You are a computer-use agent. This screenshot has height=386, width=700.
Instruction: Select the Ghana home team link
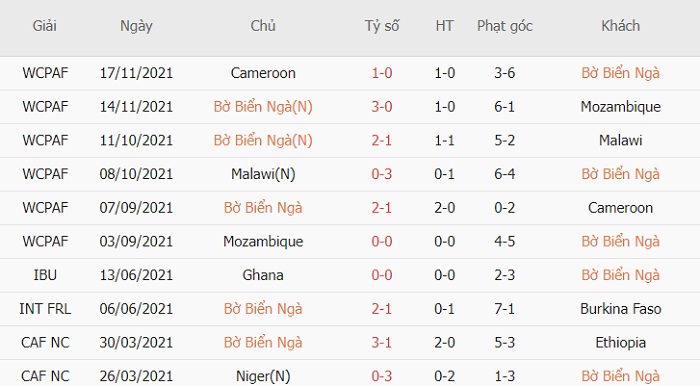[x=263, y=275]
